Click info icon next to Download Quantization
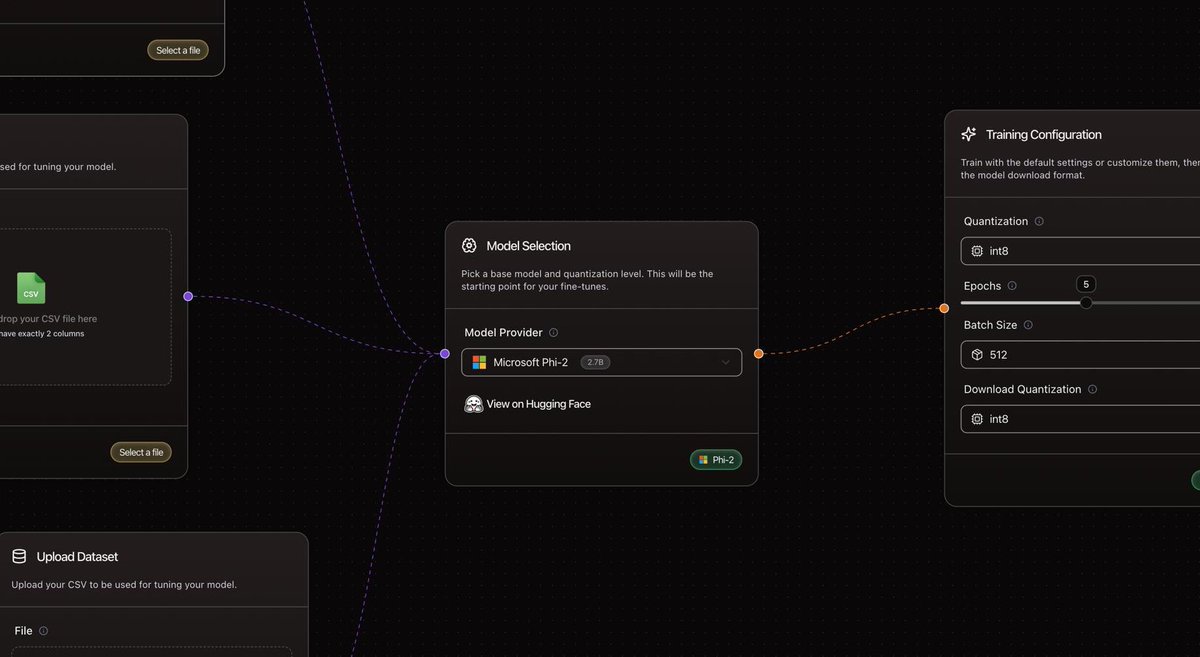This screenshot has height=657, width=1200. pyautogui.click(x=1092, y=390)
